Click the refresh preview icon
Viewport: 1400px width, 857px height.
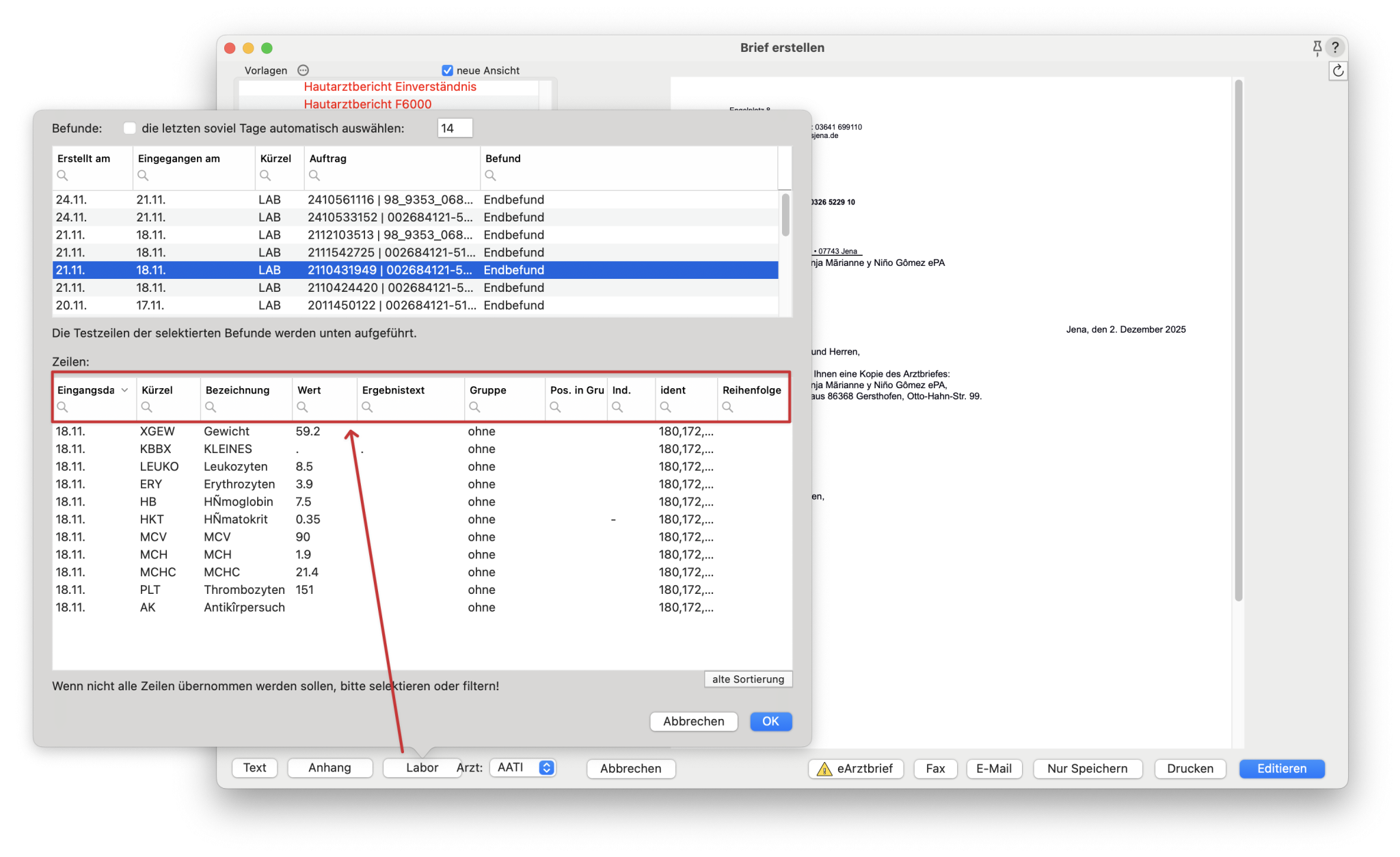pos(1338,70)
